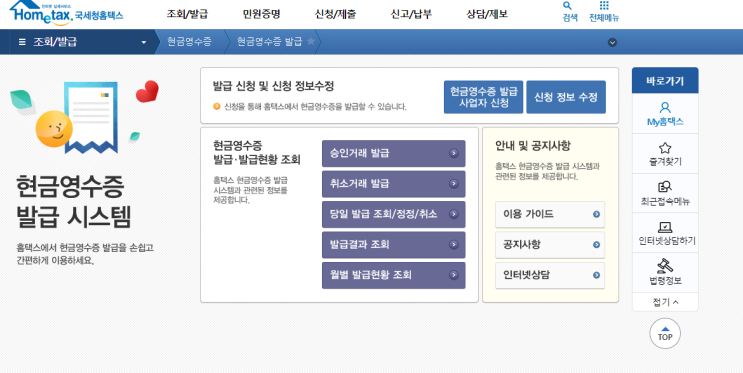Screen dimensions: 743x373
Task: Open the 조회/발급 top menu
Action: pos(187,14)
